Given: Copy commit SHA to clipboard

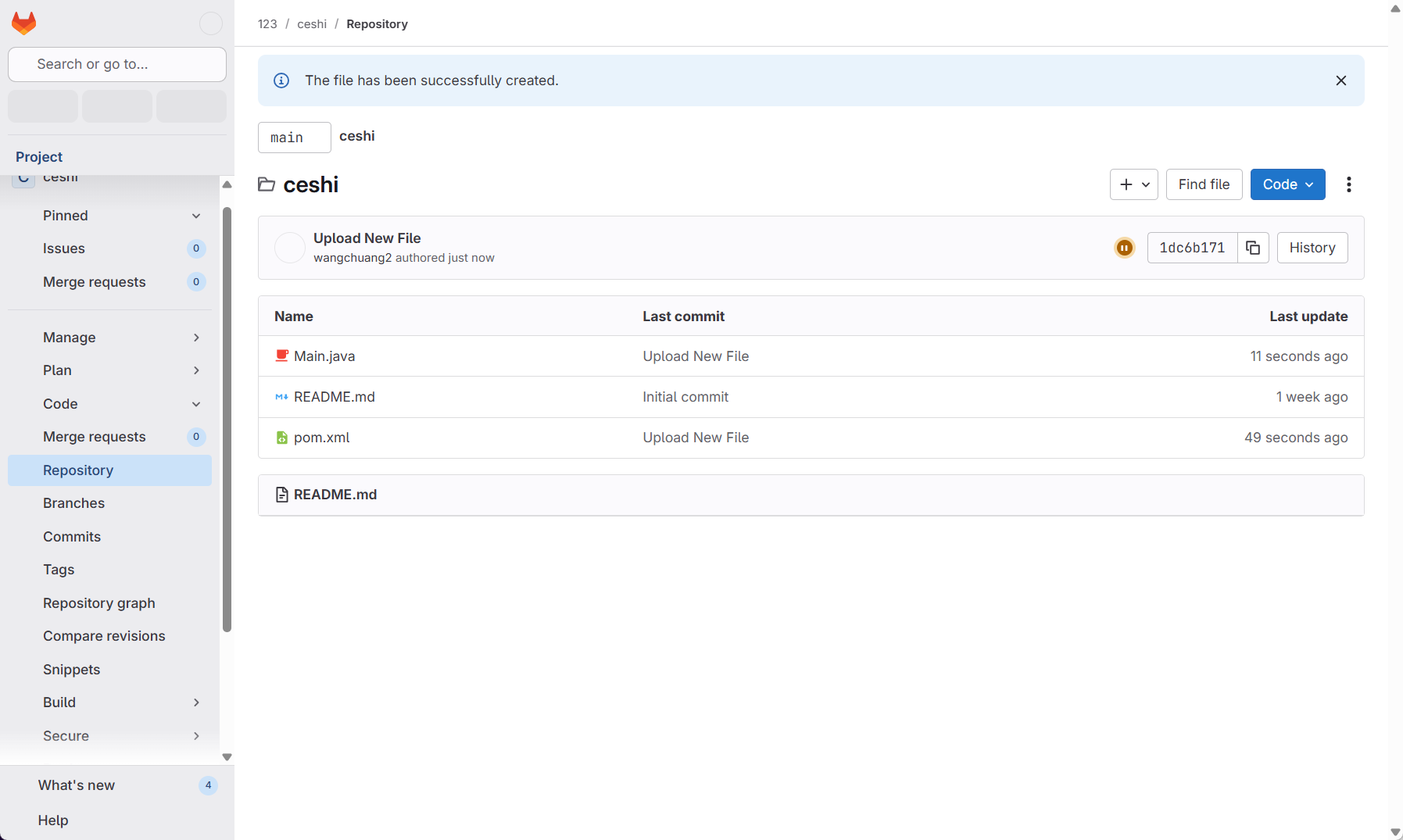Looking at the screenshot, I should 1253,248.
